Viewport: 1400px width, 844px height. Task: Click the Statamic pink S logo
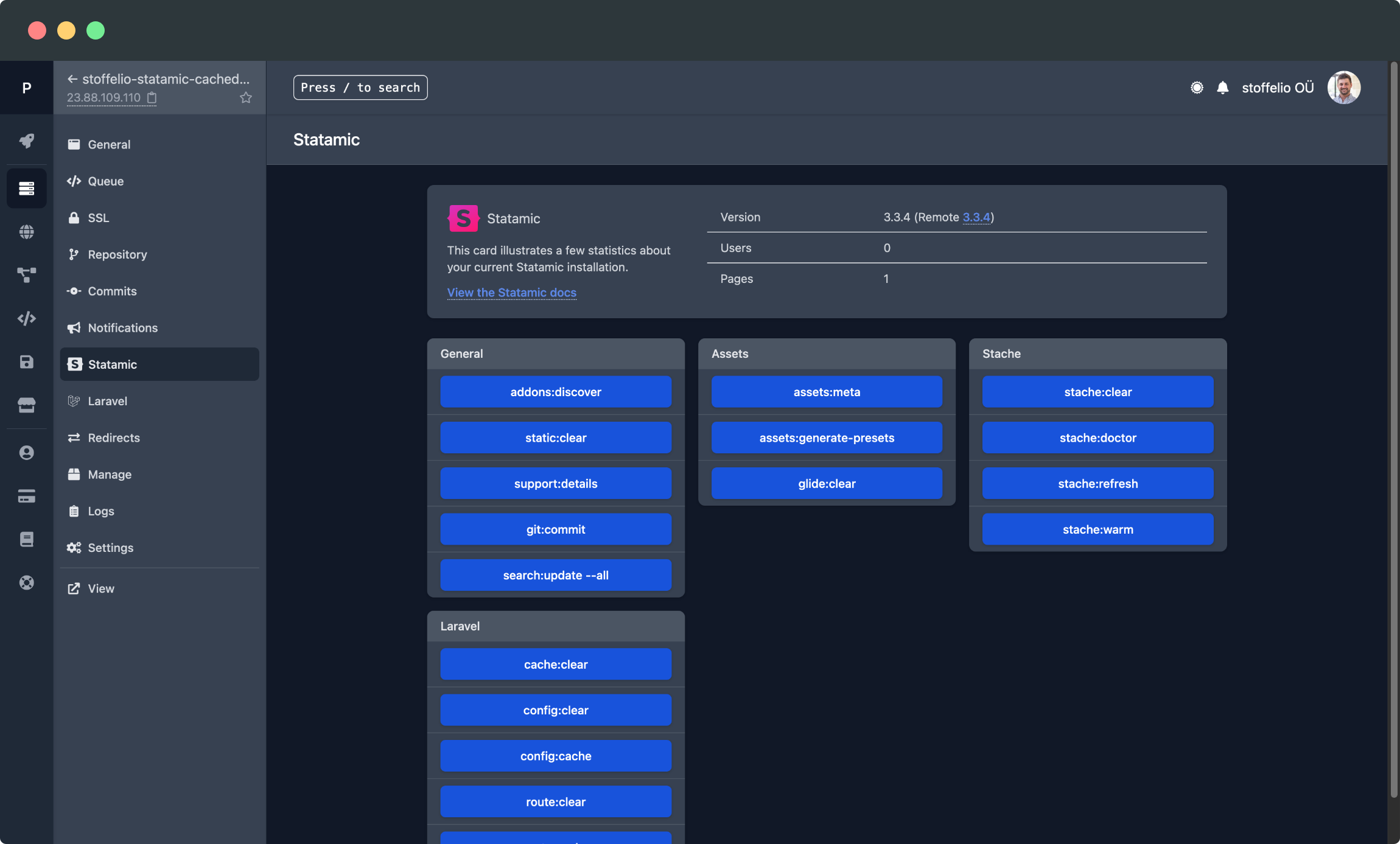click(x=463, y=218)
